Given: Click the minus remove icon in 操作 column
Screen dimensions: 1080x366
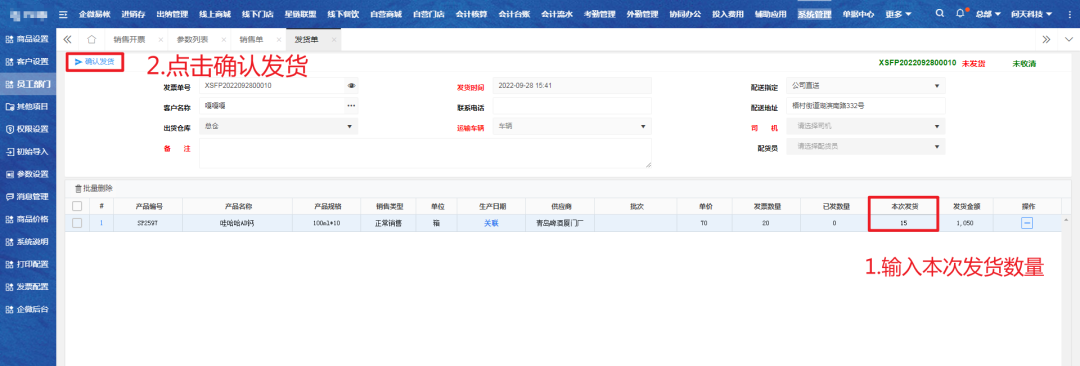Looking at the screenshot, I should pos(1026,223).
